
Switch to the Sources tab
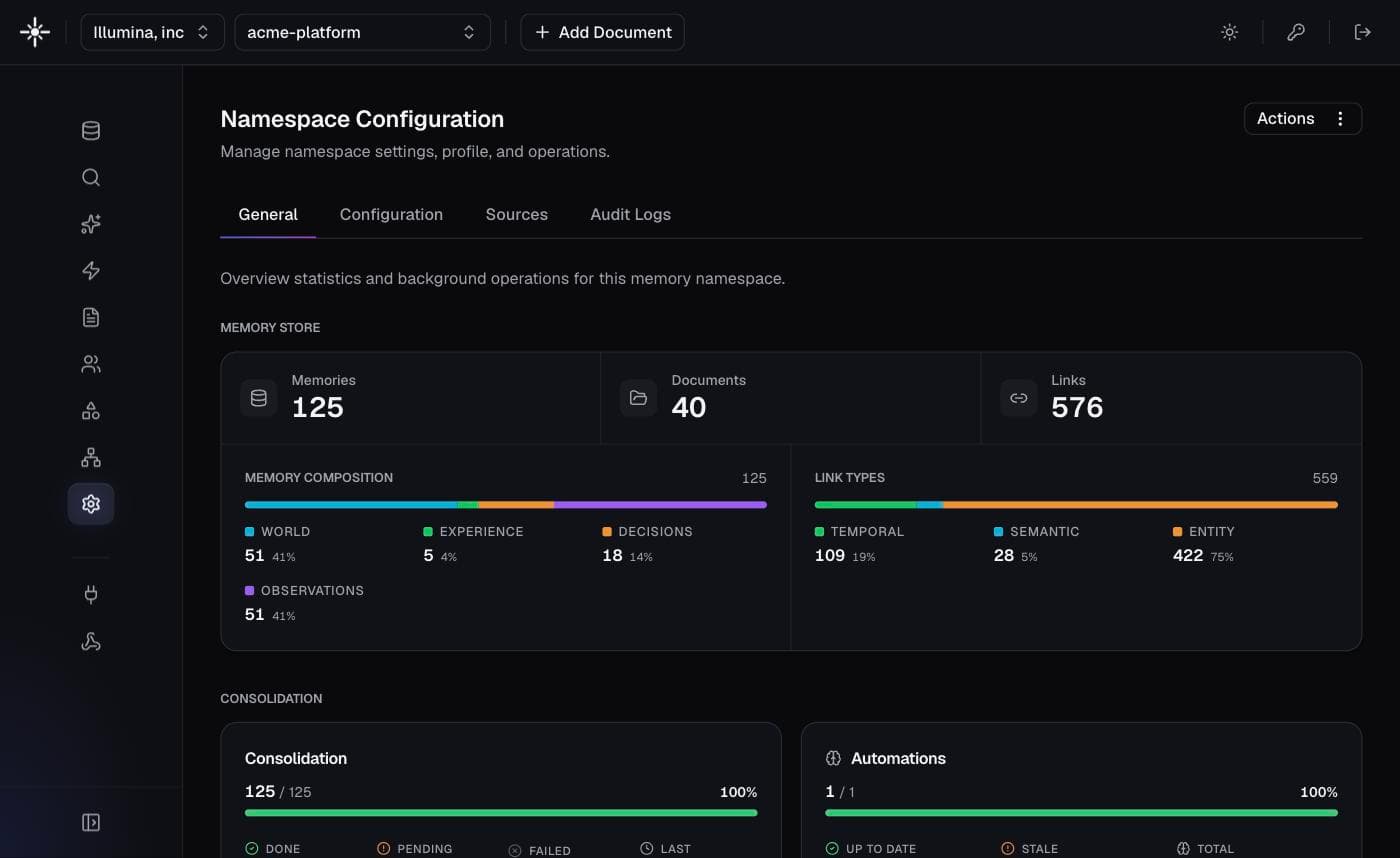[517, 215]
